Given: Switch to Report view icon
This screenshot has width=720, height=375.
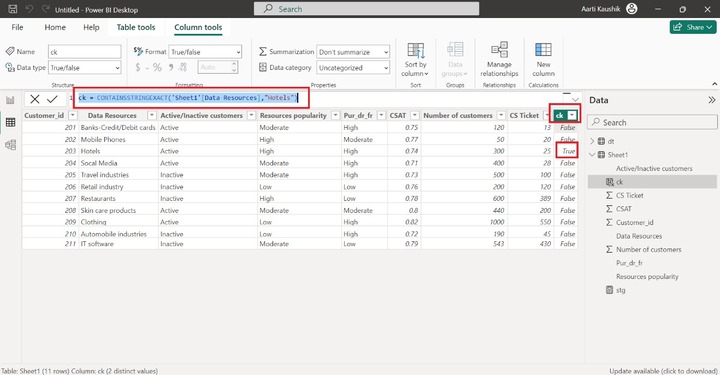Looking at the screenshot, I should pyautogui.click(x=10, y=100).
